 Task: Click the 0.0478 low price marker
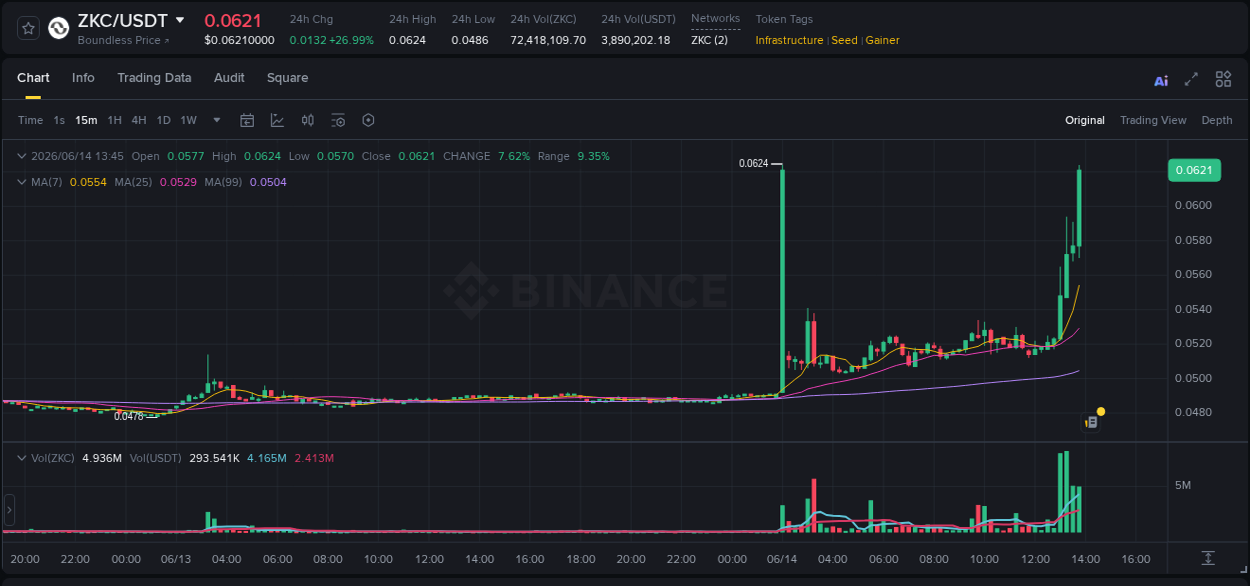click(129, 415)
